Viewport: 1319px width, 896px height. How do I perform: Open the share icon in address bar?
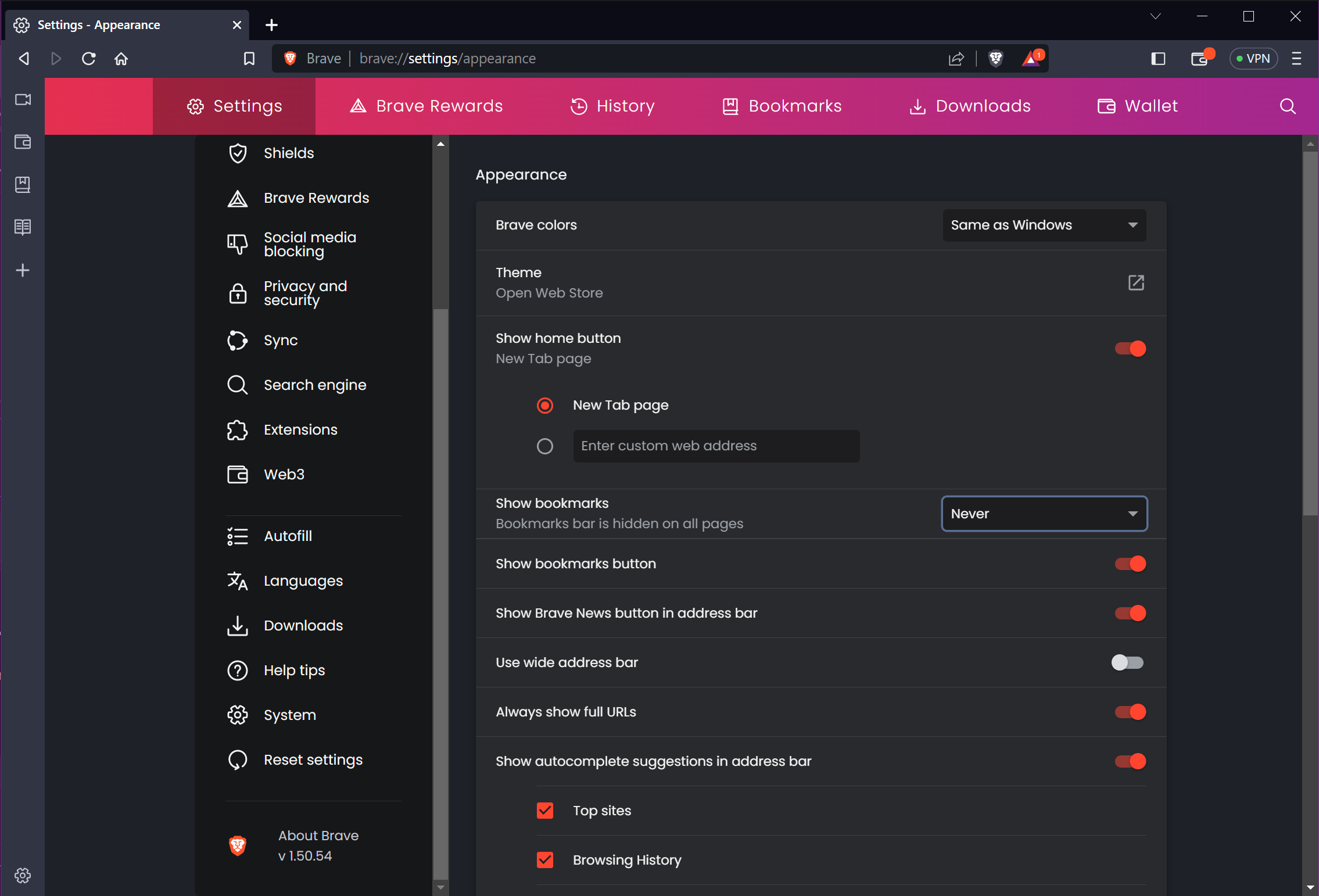(956, 59)
